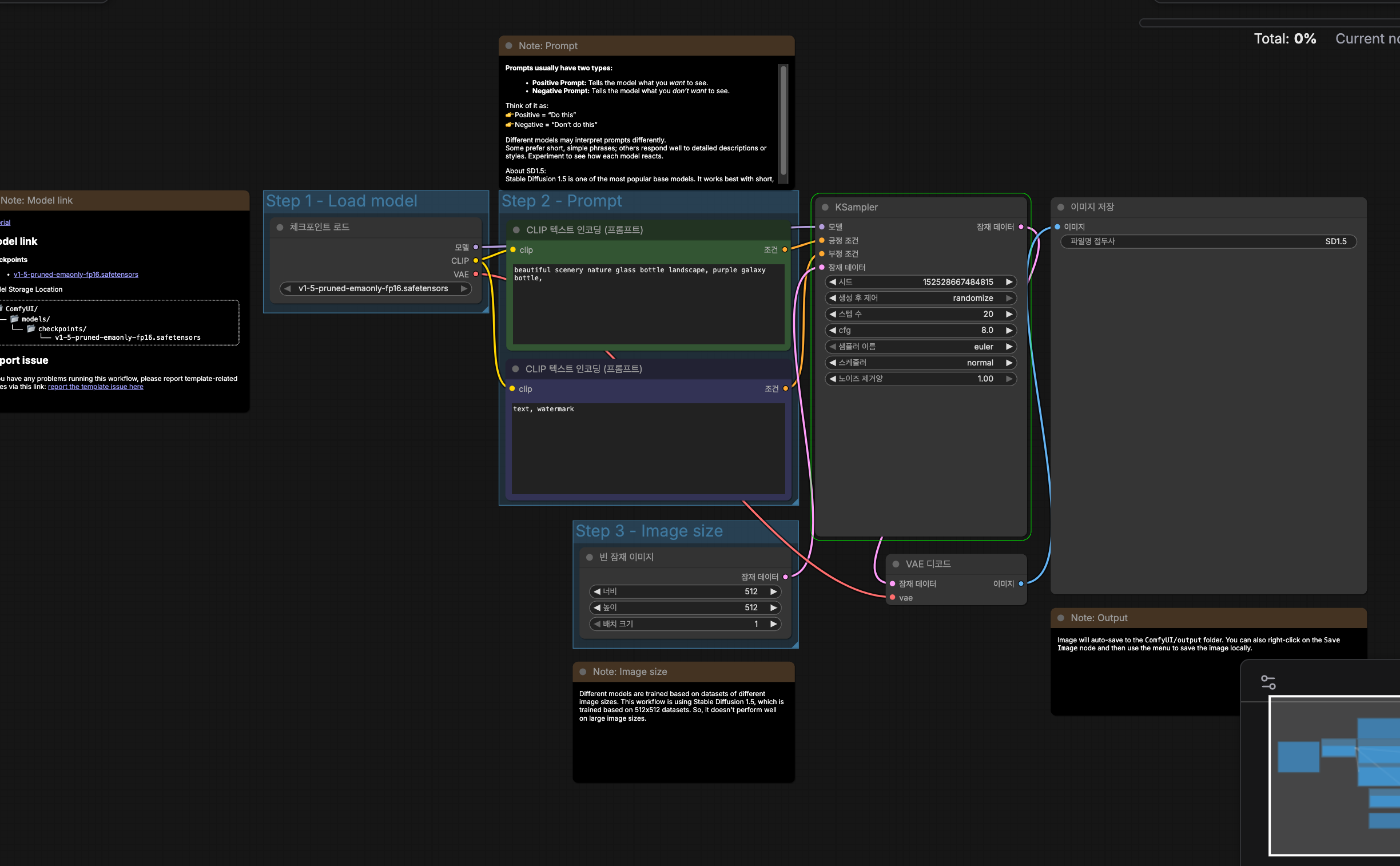The height and width of the screenshot is (866, 1400).
Task: Open the report the template issue here link
Action: click(96, 387)
